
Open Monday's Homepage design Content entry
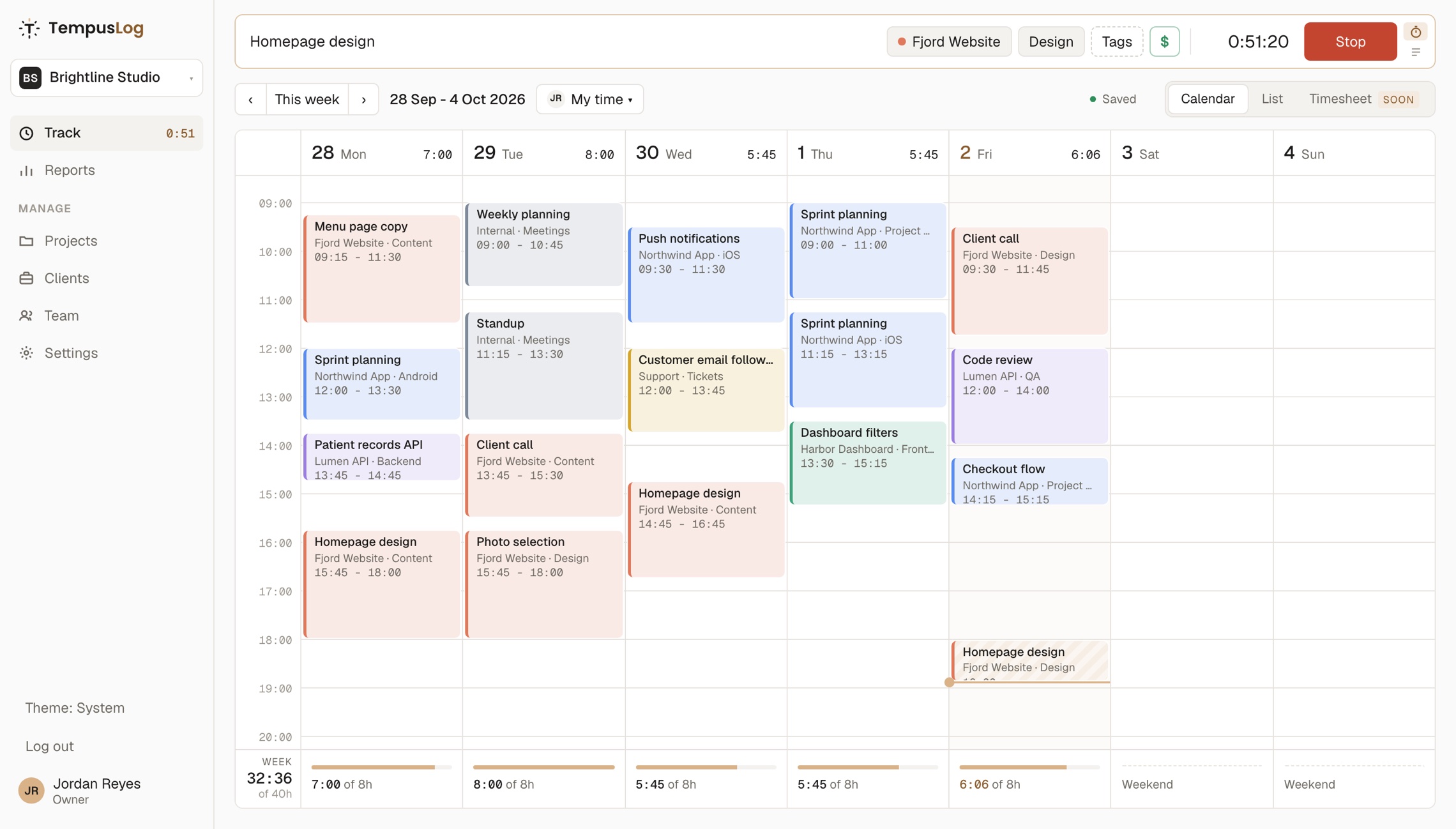382,584
